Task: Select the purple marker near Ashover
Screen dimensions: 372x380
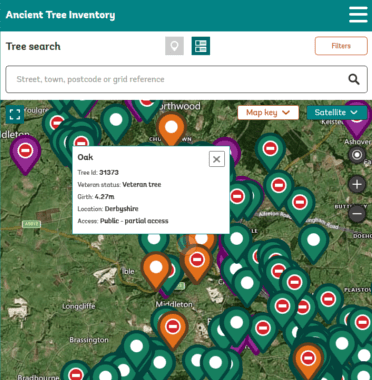Action: click(357, 122)
